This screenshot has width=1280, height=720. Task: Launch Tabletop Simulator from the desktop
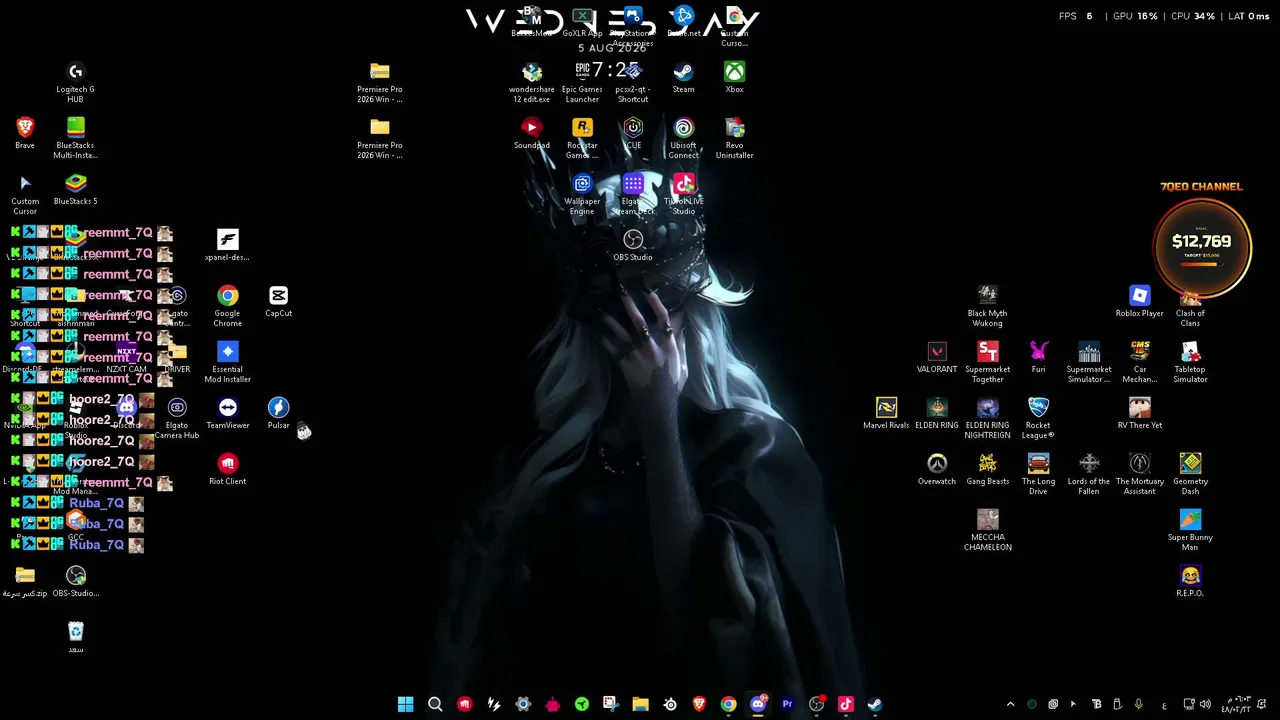pyautogui.click(x=1190, y=352)
